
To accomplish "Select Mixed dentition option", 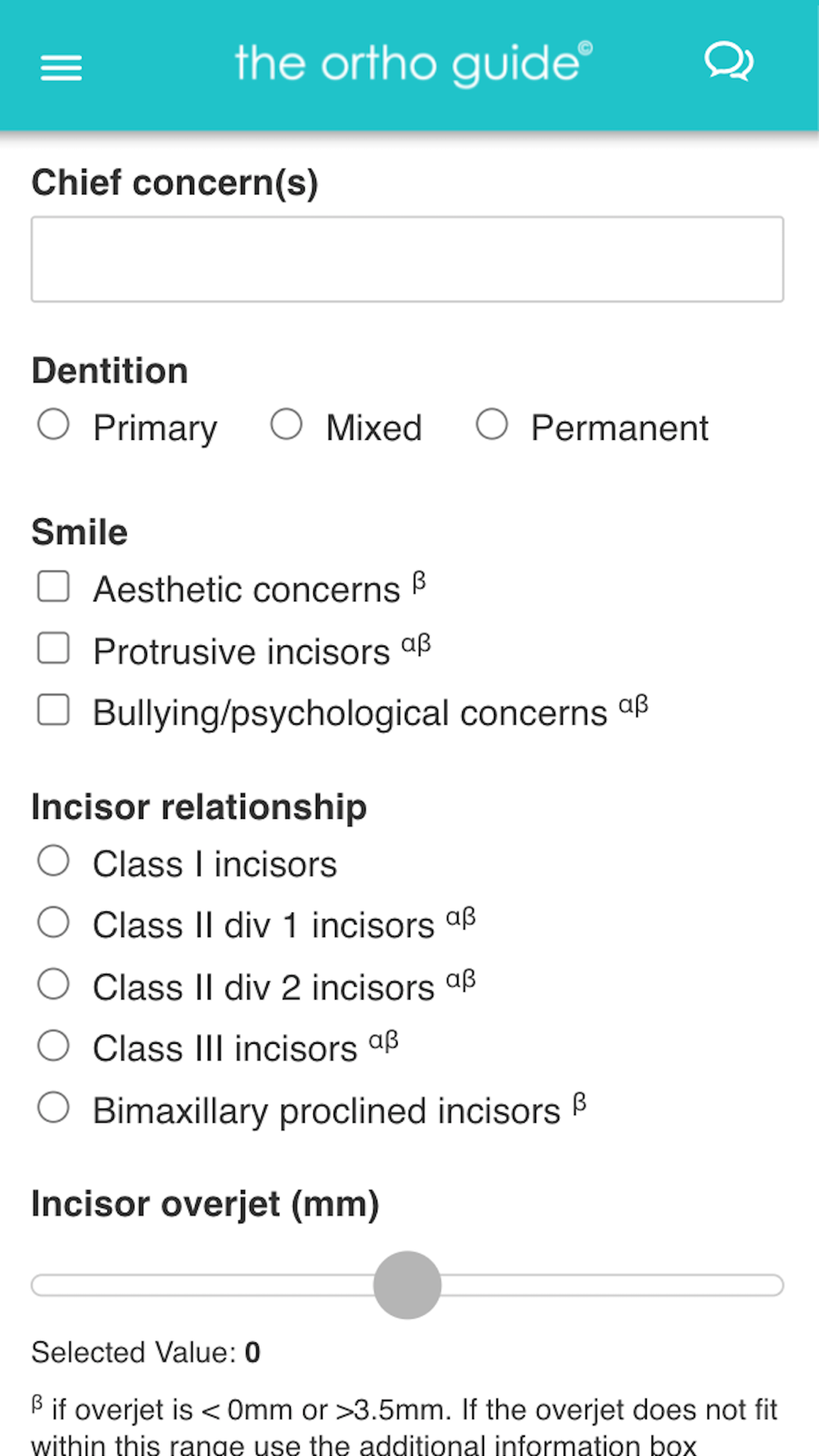I will (x=287, y=425).
